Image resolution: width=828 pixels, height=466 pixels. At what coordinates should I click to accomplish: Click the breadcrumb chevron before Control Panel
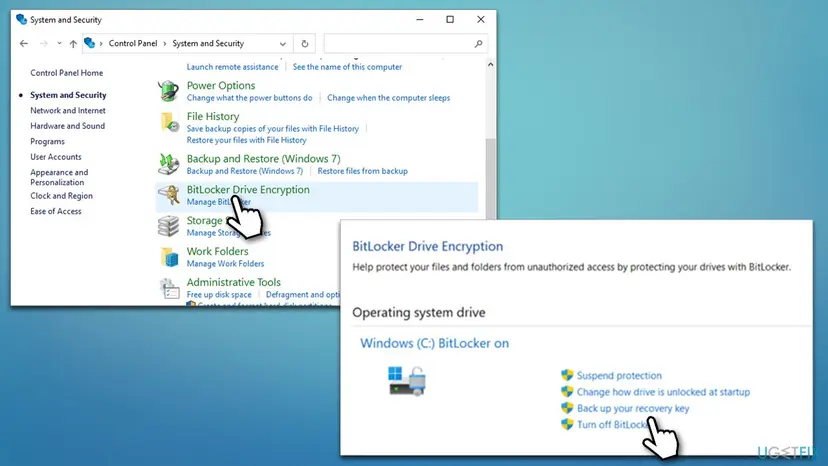[101, 43]
